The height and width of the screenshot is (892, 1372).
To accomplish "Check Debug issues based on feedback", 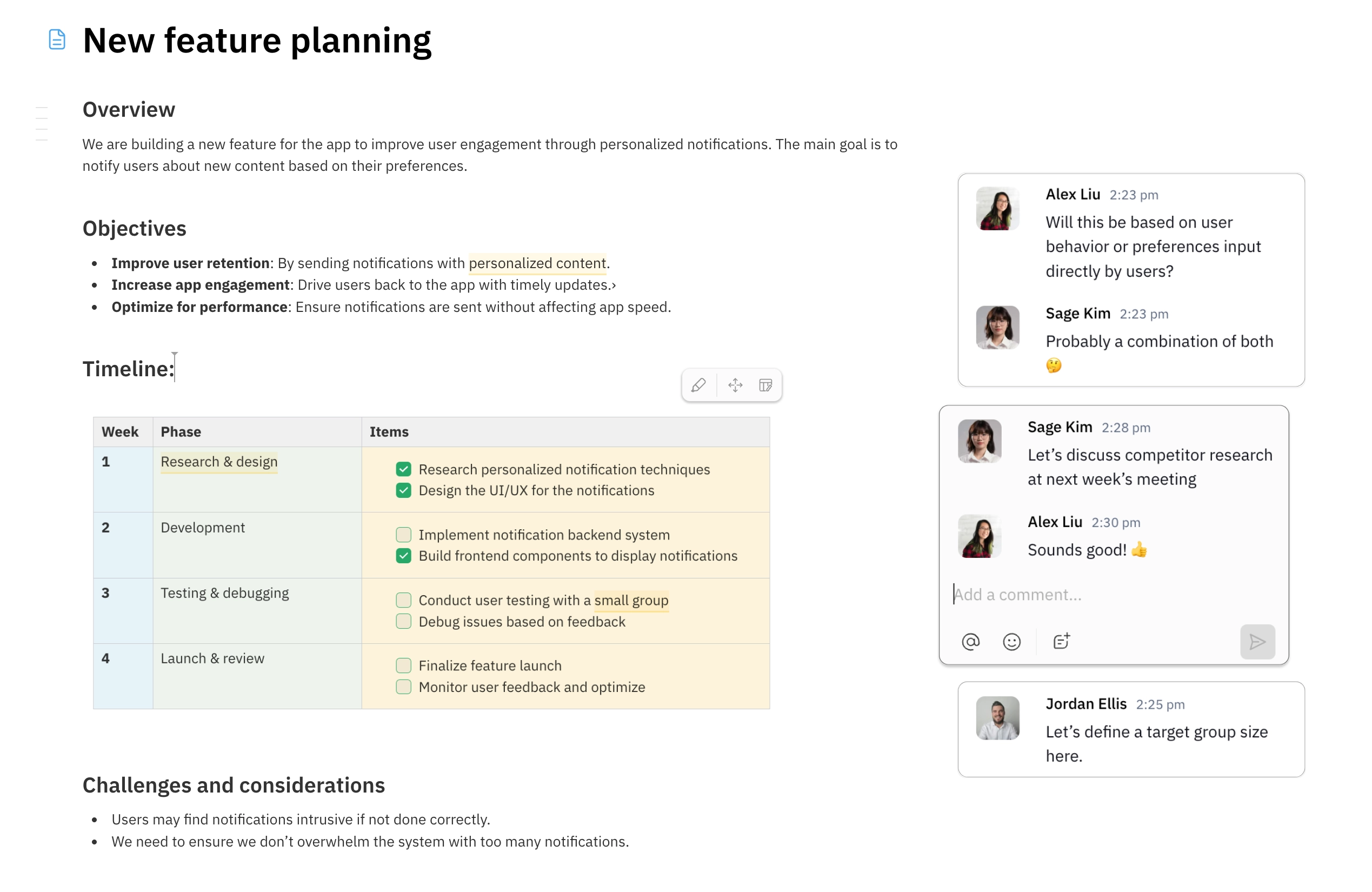I will coord(403,621).
